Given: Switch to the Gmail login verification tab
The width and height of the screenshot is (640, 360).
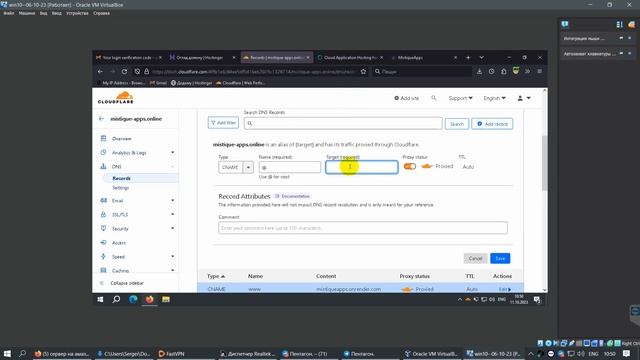Looking at the screenshot, I should point(127,58).
